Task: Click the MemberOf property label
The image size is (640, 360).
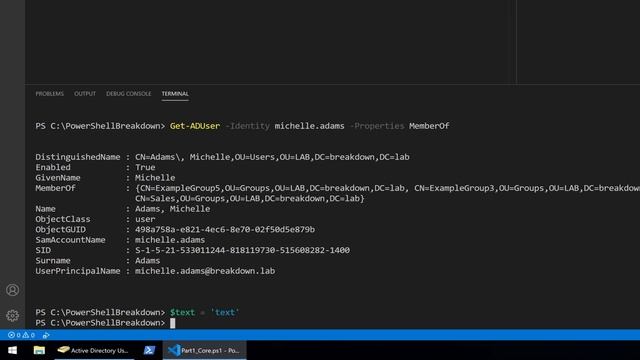Action: (55, 188)
